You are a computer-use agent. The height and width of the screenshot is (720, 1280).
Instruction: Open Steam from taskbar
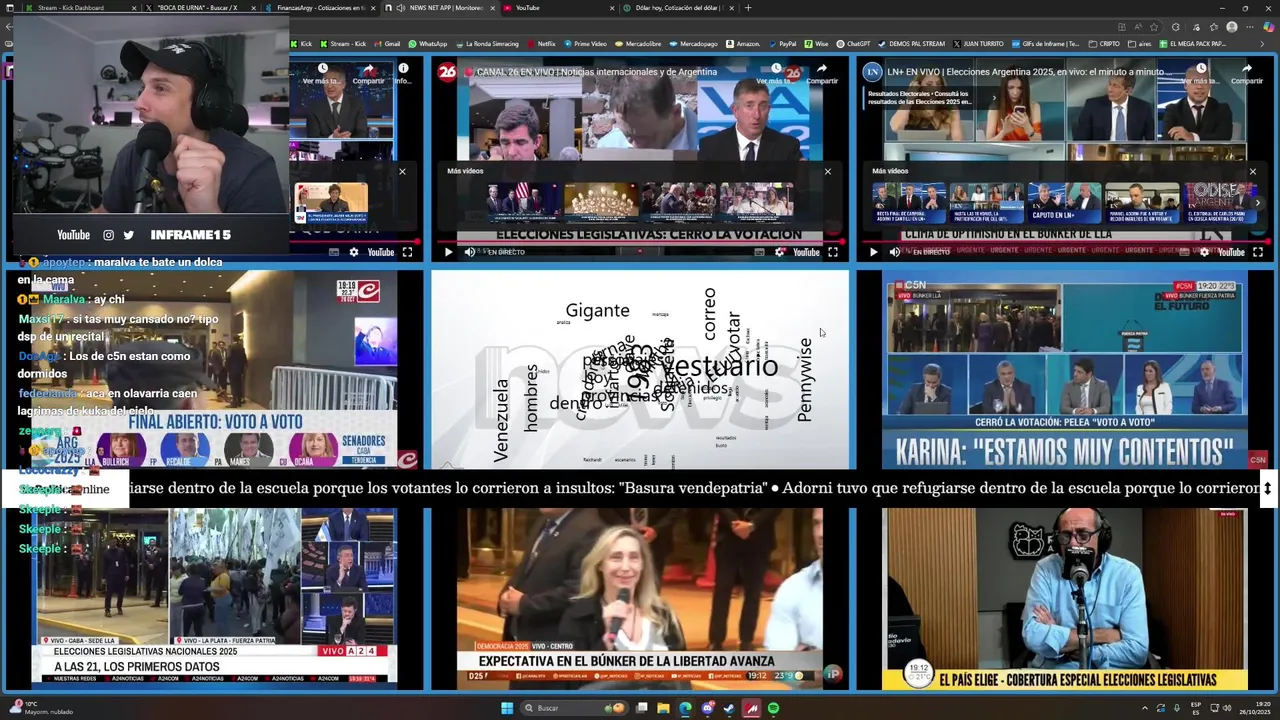click(x=729, y=708)
